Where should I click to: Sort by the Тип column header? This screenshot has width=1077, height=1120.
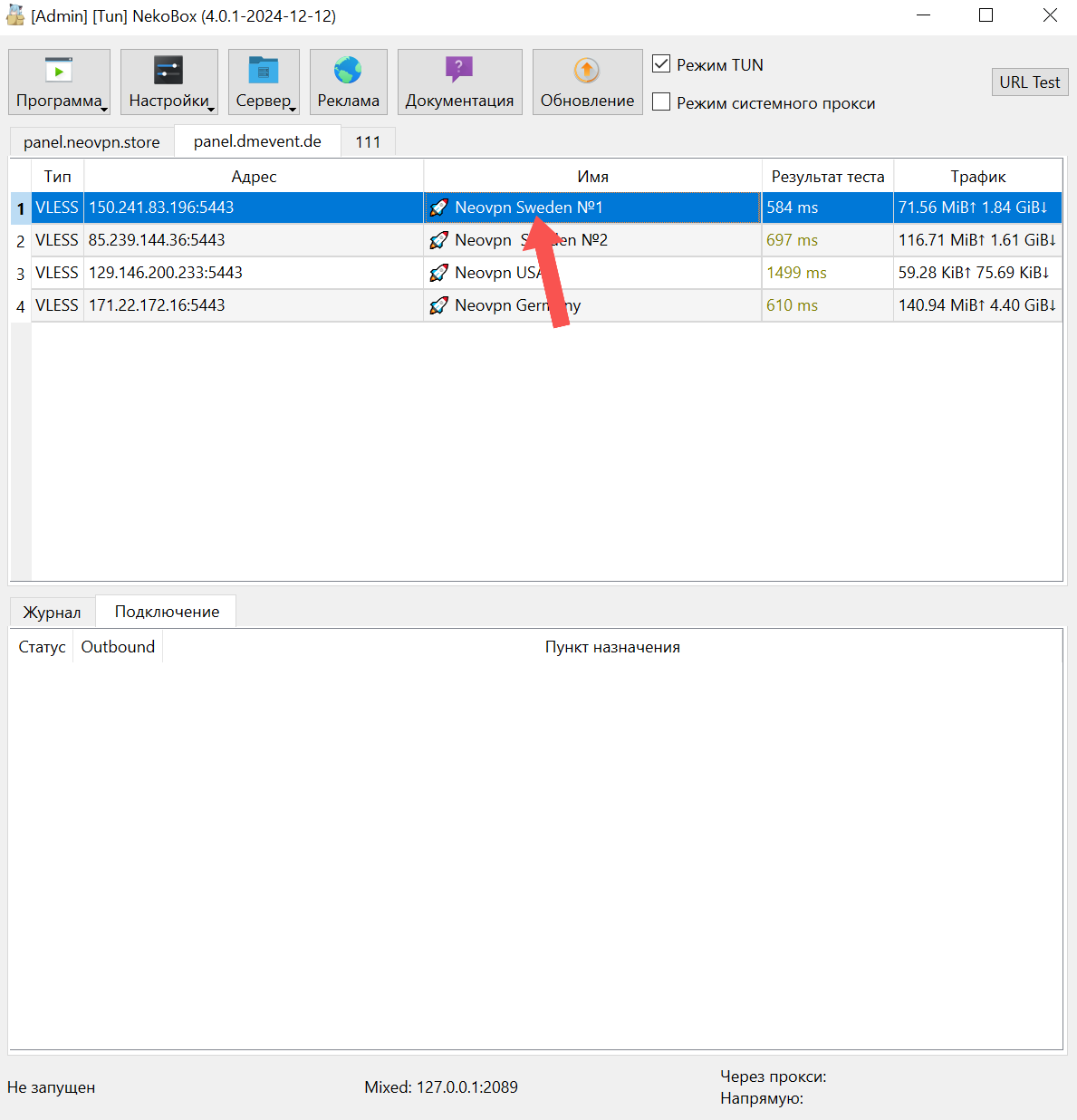tap(58, 177)
